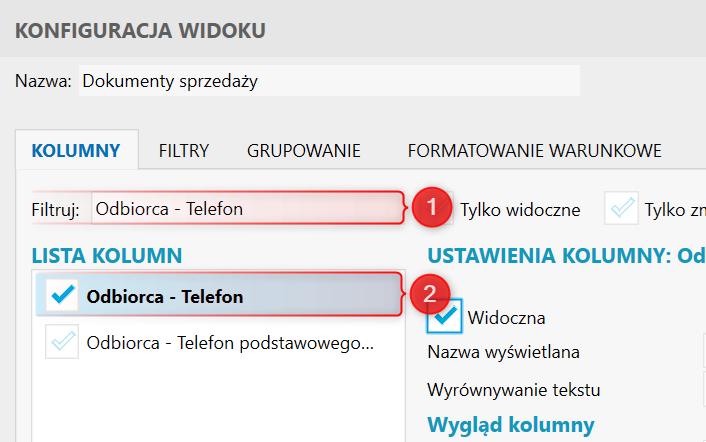Click the LISTA KOLUMN heading
Viewport: 706px width, 442px height.
click(107, 256)
